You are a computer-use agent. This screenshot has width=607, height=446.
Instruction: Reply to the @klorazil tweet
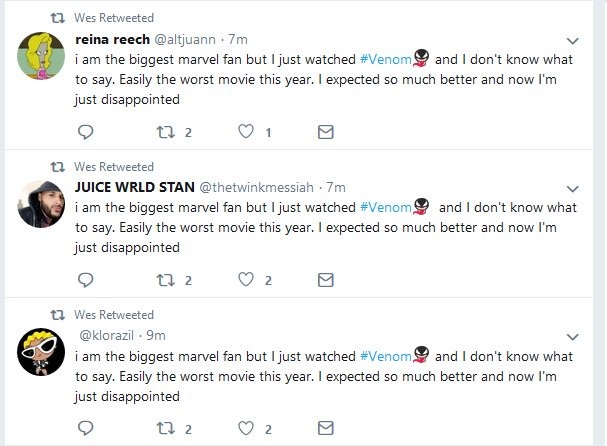click(86, 428)
